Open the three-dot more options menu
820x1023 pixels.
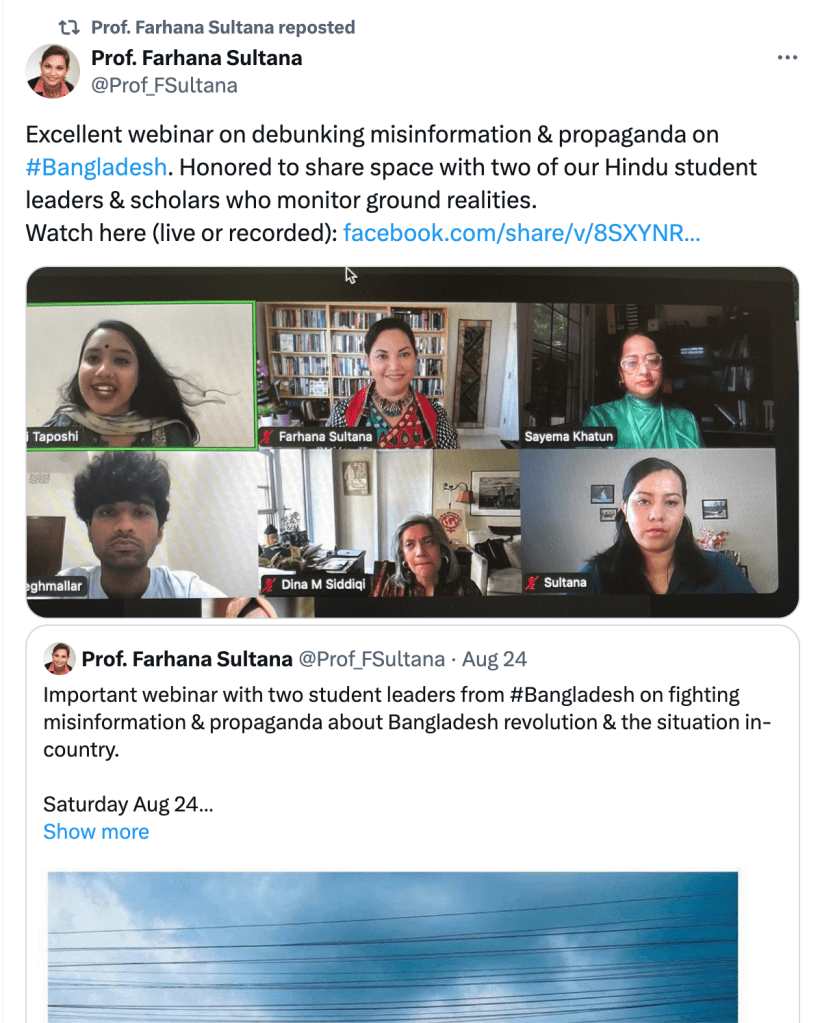tap(787, 57)
